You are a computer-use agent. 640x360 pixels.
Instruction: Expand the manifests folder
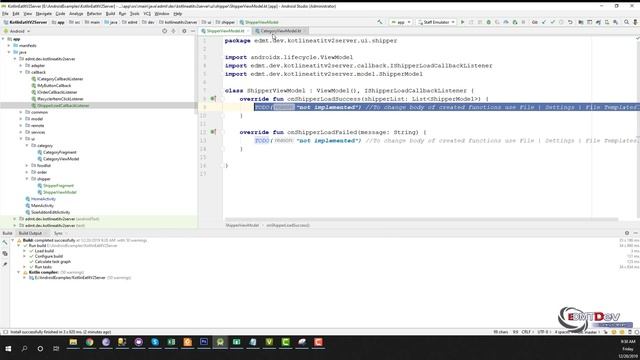[9, 46]
